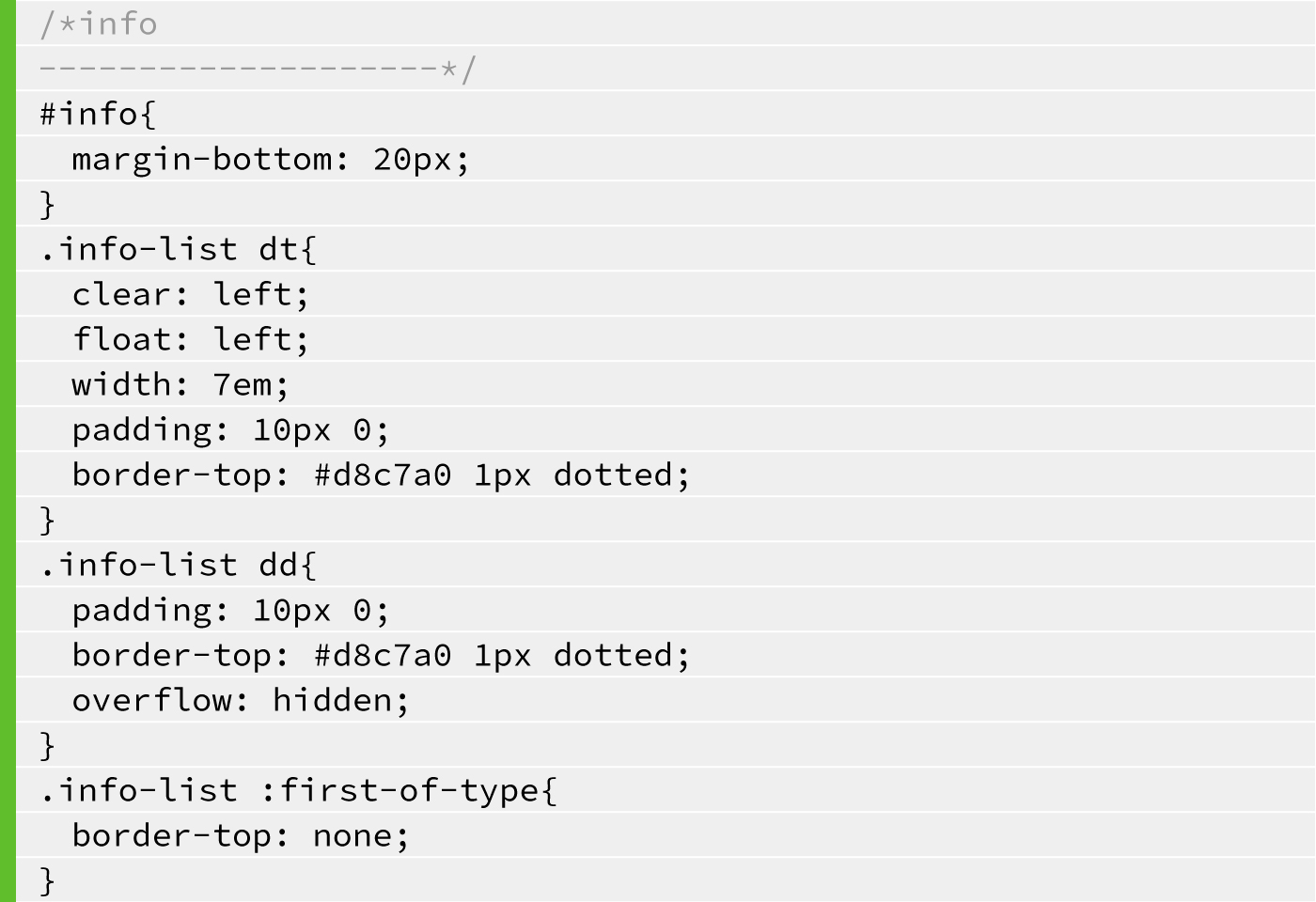Screen dimensions: 1316x902
Task: Click the width: 7em declaration
Action: point(180,384)
